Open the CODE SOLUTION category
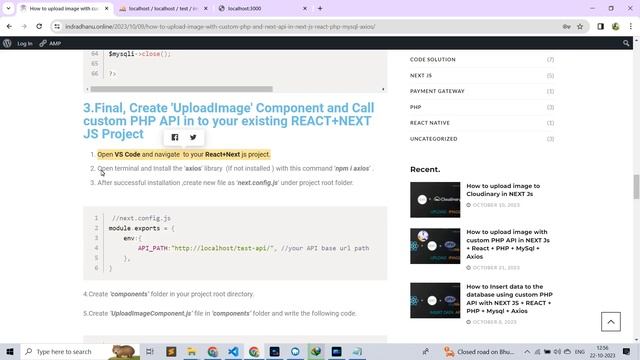The image size is (640, 360). coord(433,60)
